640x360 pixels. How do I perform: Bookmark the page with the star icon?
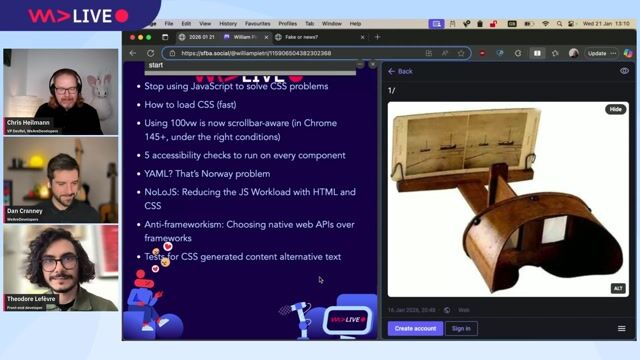pos(461,53)
